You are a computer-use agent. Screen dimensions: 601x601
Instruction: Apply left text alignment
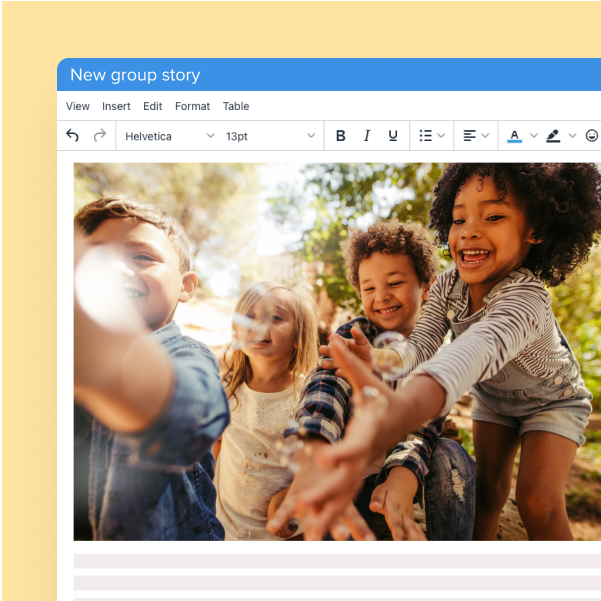pyautogui.click(x=469, y=136)
